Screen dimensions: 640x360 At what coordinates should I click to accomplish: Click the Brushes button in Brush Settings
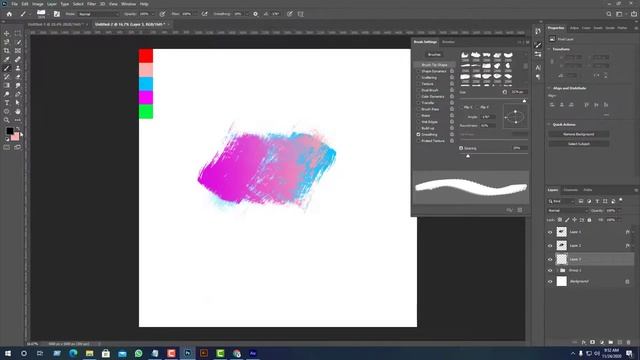(x=434, y=55)
